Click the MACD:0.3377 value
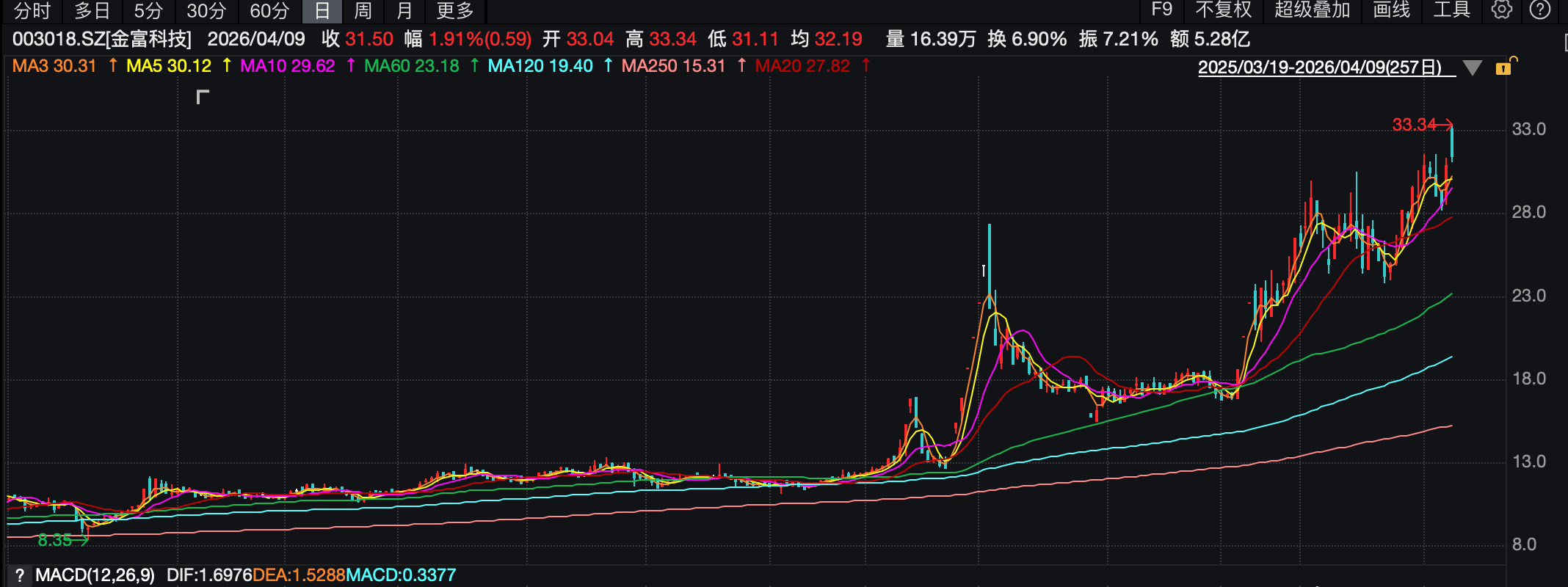Viewport: 1568px width, 587px height. click(x=401, y=575)
